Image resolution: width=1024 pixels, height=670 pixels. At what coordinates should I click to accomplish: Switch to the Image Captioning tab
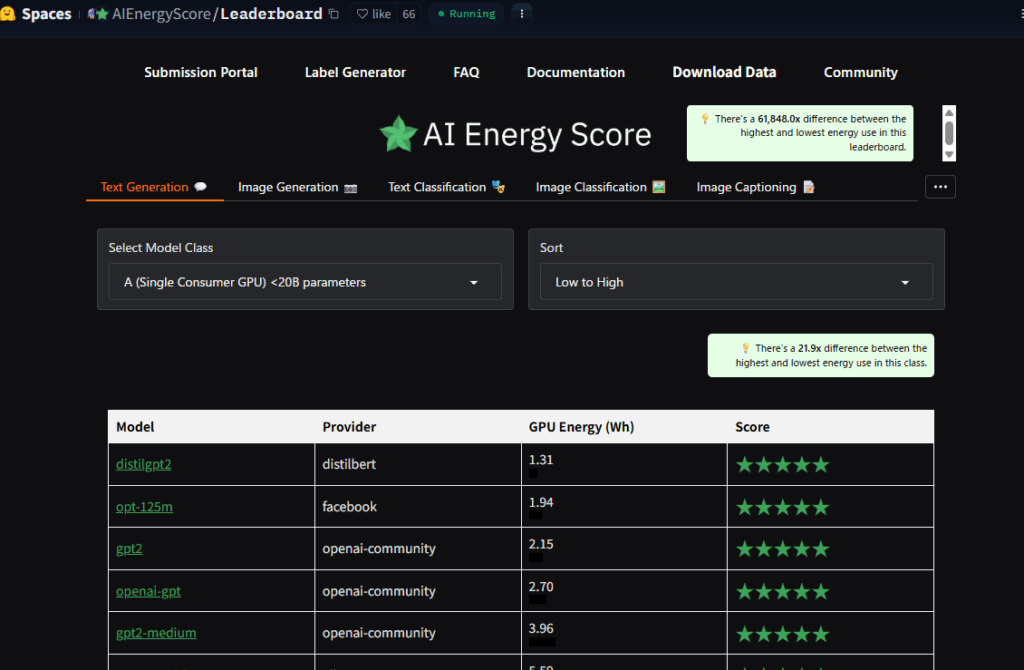756,187
